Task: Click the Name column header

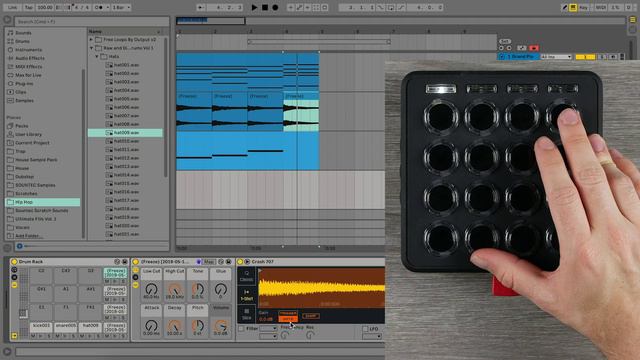Action: (x=124, y=31)
